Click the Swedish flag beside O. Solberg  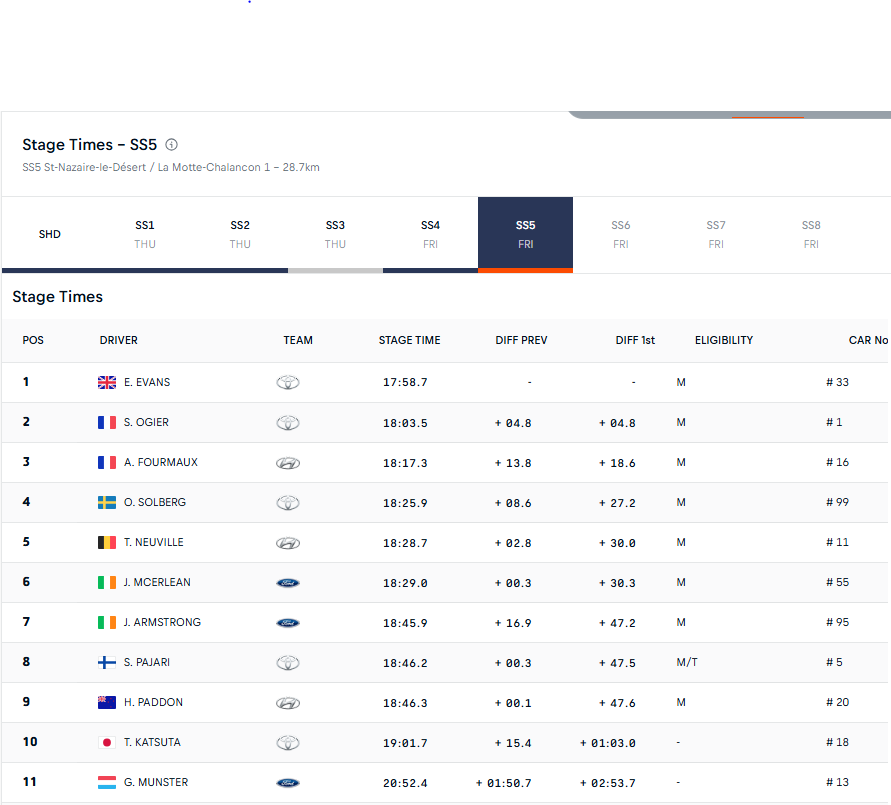coord(107,502)
